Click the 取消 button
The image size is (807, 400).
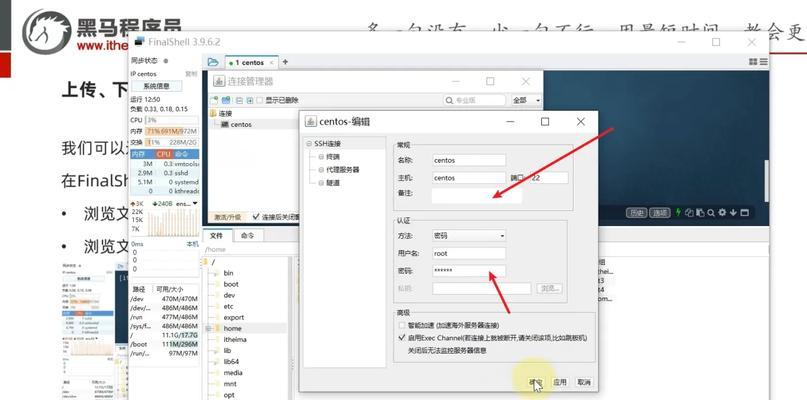point(584,382)
